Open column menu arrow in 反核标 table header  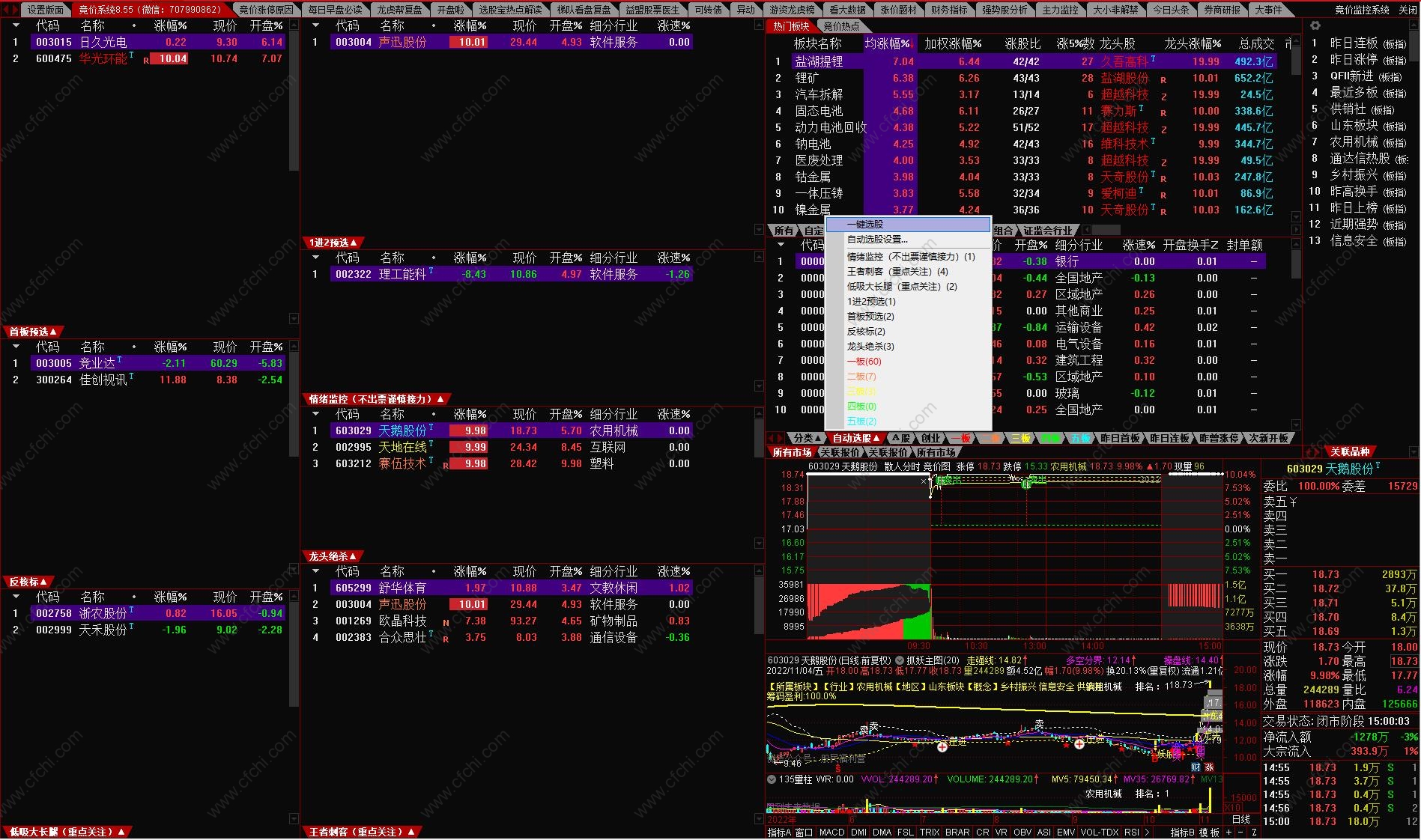point(16,597)
